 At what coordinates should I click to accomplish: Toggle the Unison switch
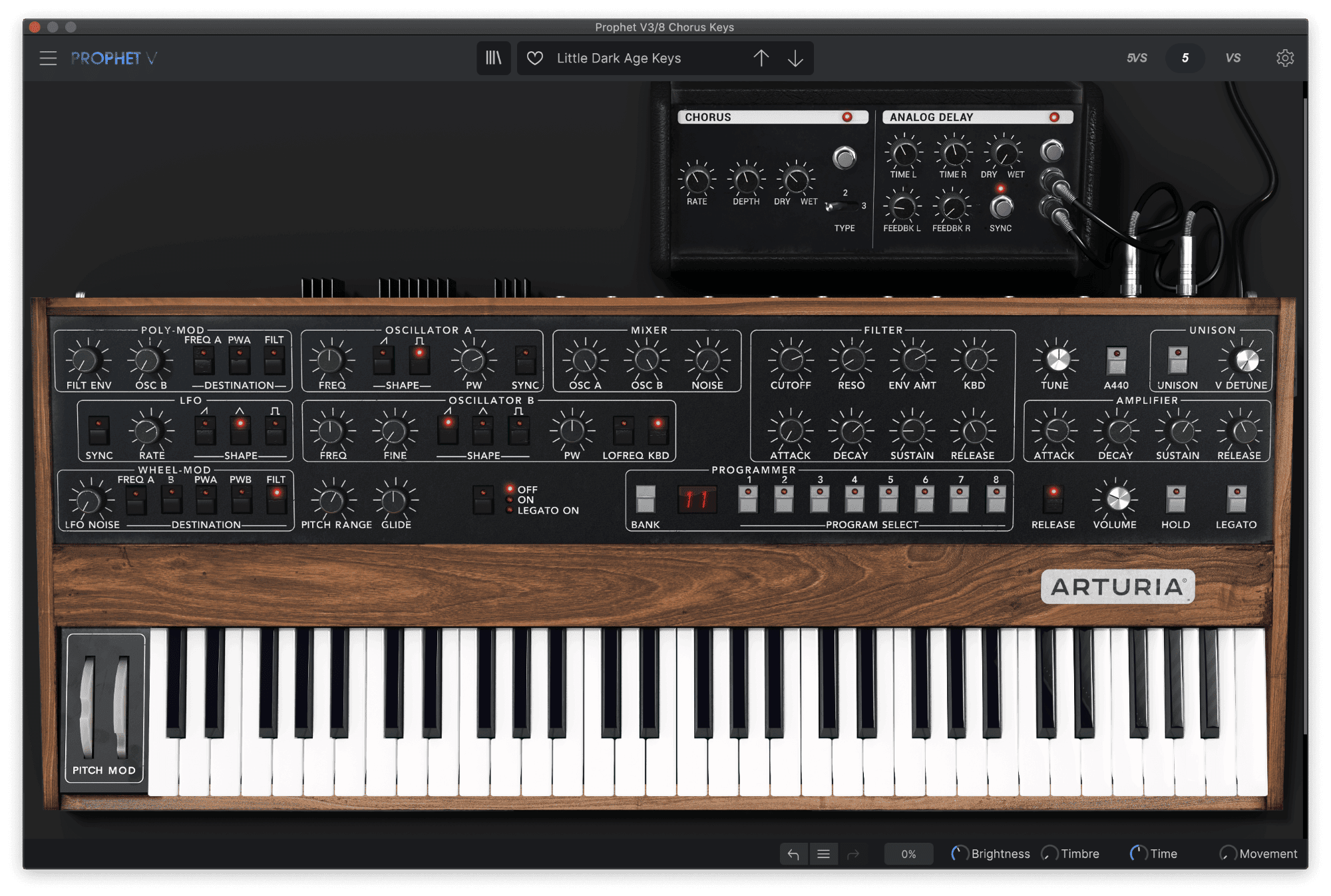coord(1177,360)
